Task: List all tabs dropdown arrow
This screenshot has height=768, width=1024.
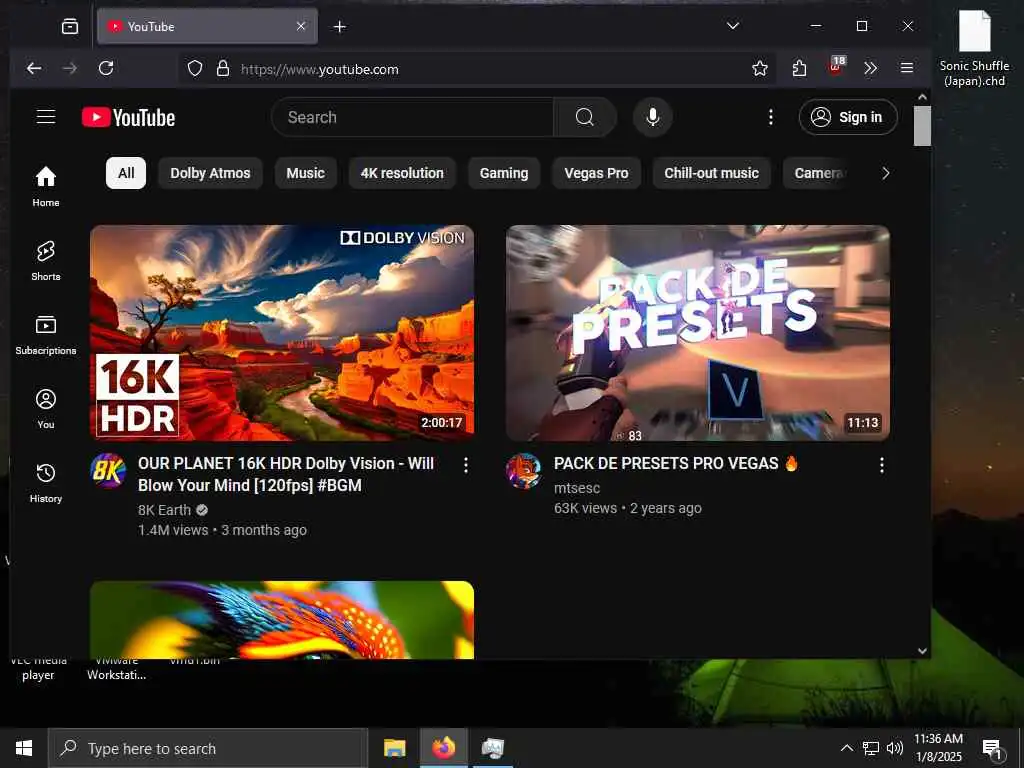Action: coord(733,25)
